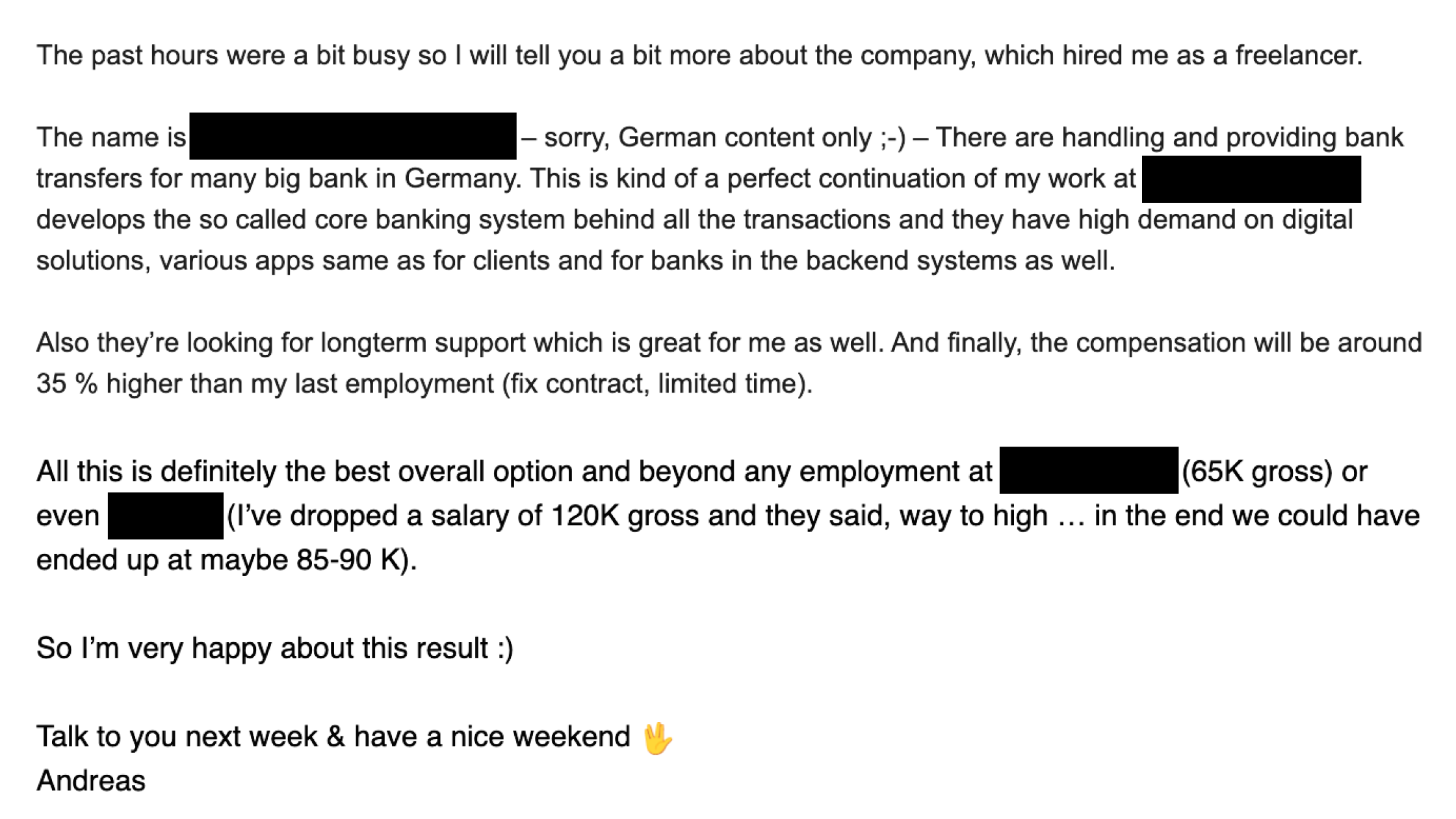
Task: Click the word "freelancer" in first line
Action: pos(1297,56)
